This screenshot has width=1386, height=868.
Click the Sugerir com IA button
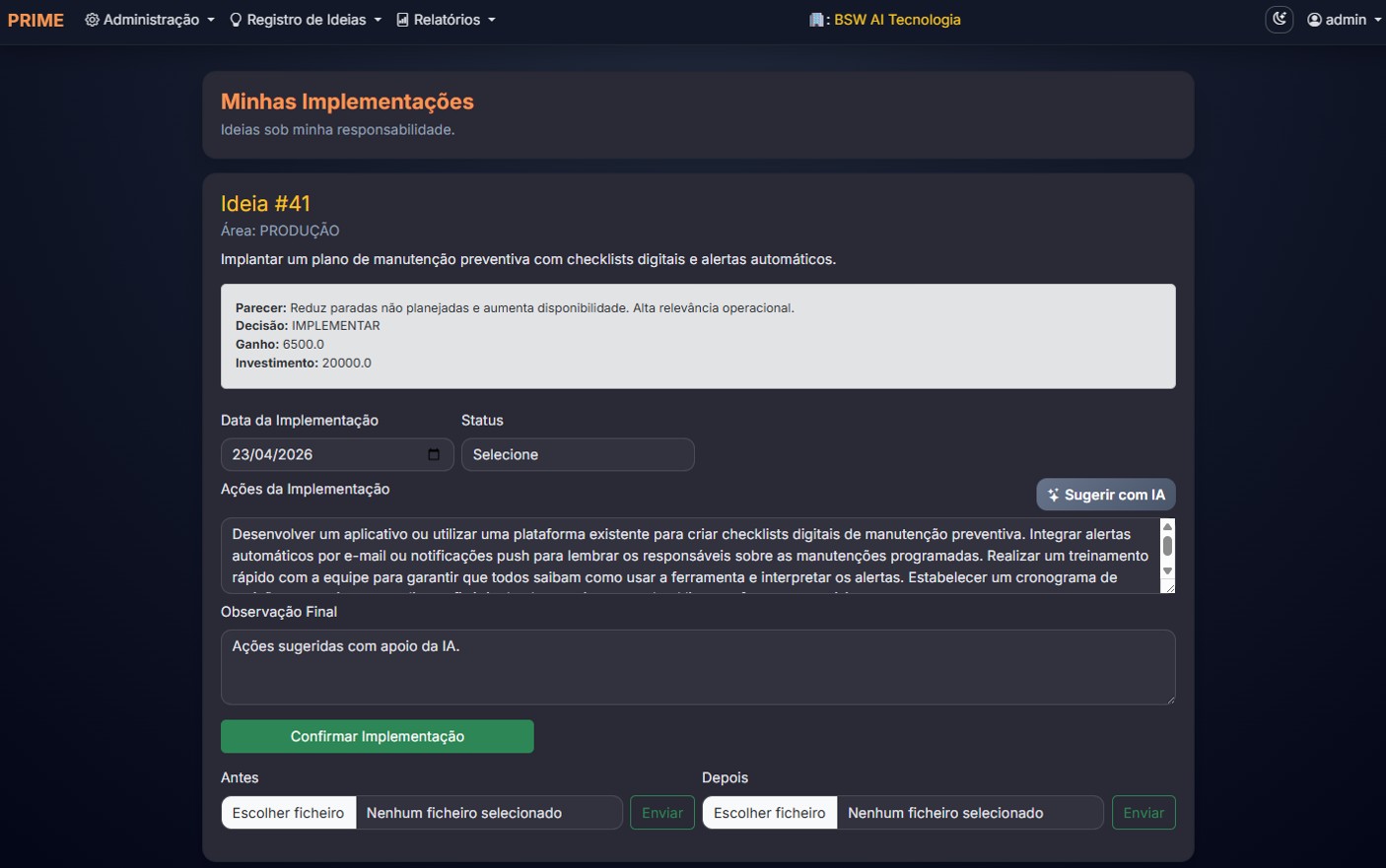[x=1106, y=495]
